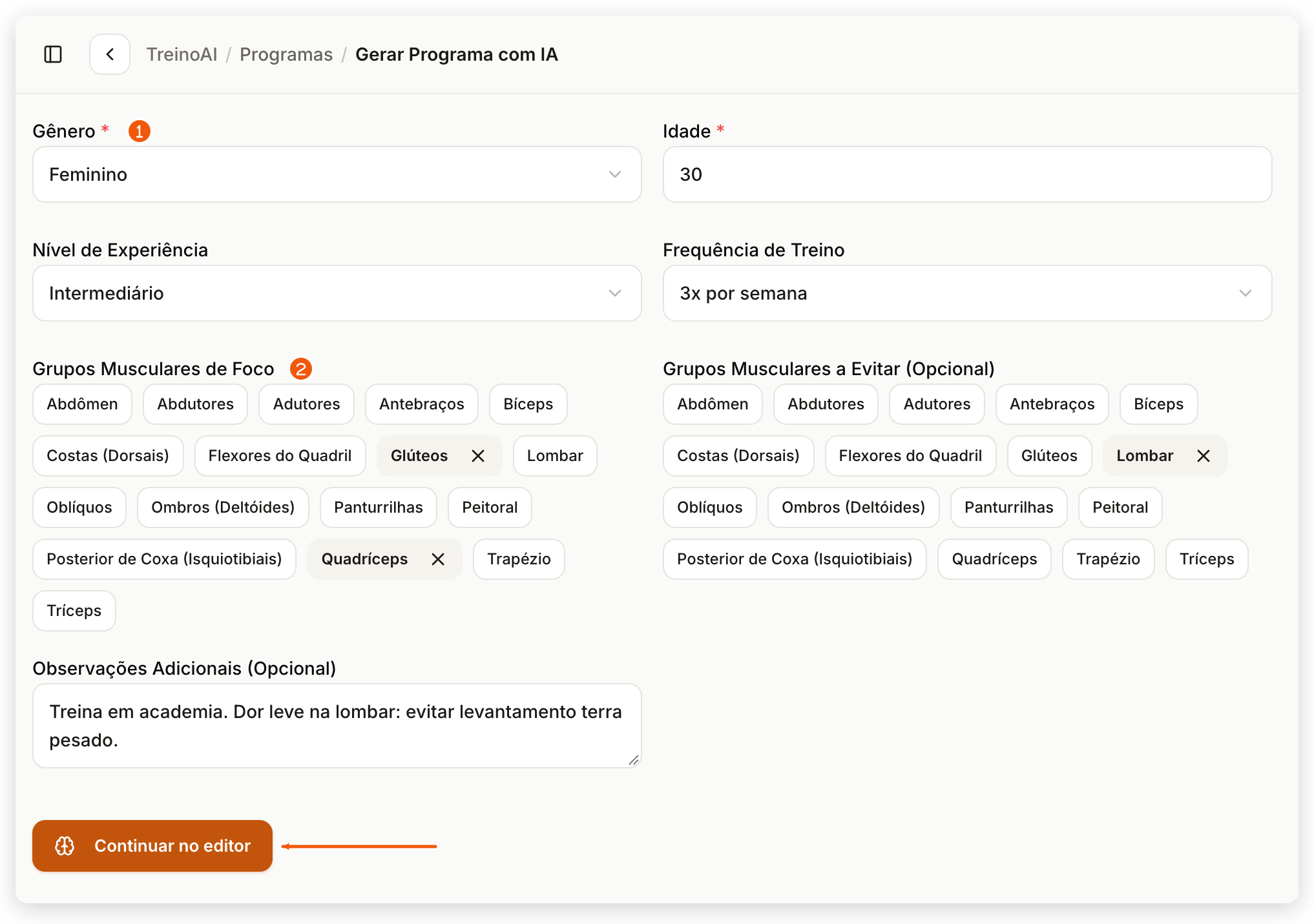Viewport: 1314px width, 924px height.
Task: Select Costas (Dorsais) in groups to avoid
Action: pyautogui.click(x=738, y=456)
